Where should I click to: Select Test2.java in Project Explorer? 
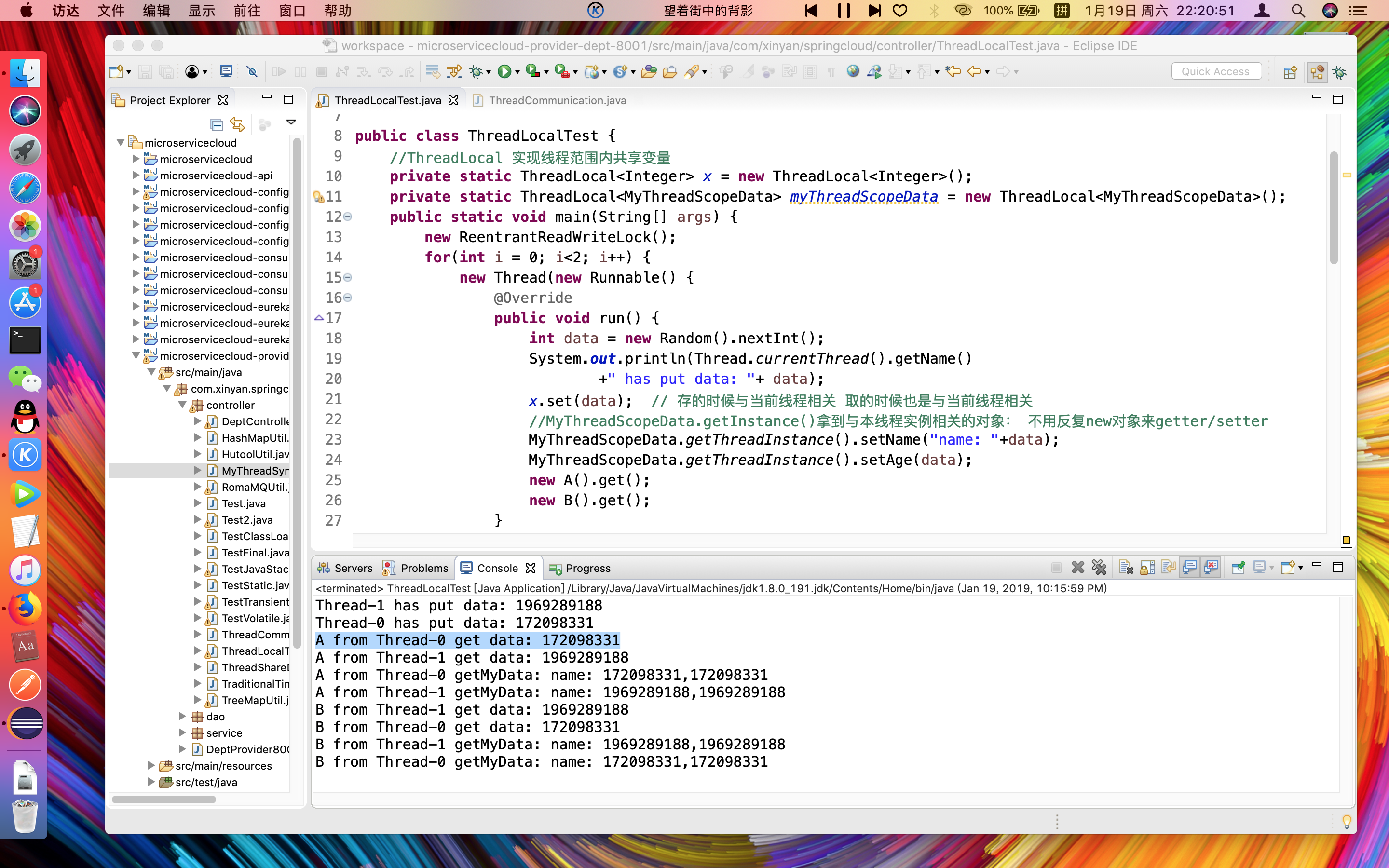click(x=247, y=519)
